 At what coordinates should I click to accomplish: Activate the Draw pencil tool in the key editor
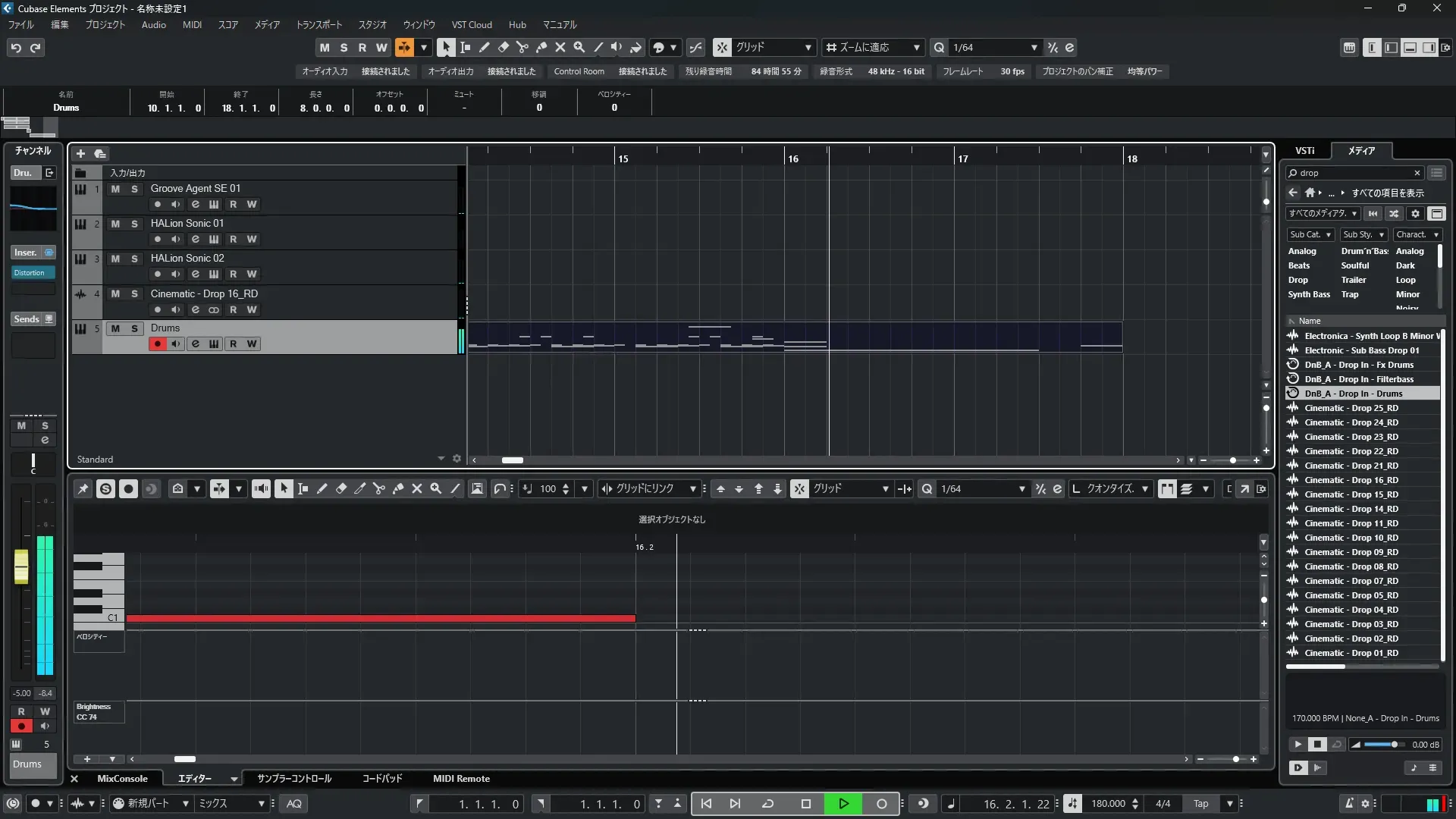(322, 489)
